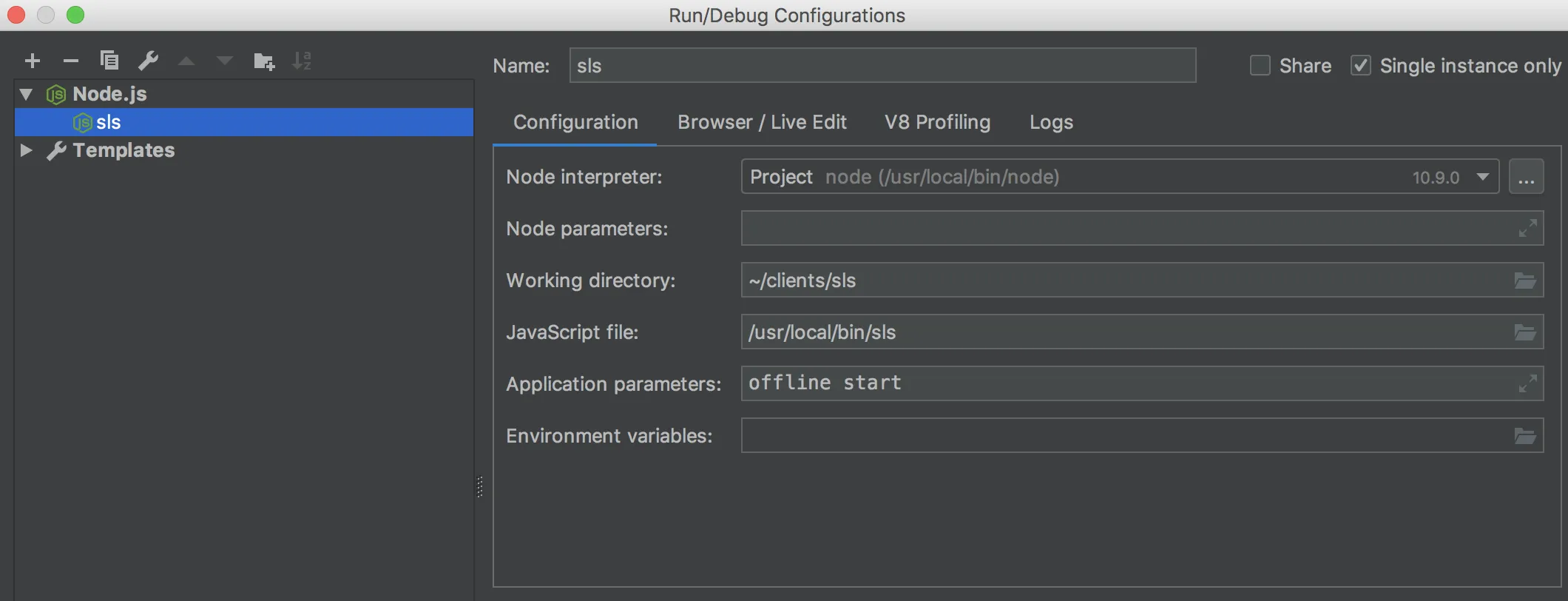Browse for the JavaScript file
This screenshot has height=601, width=1568.
click(1525, 332)
